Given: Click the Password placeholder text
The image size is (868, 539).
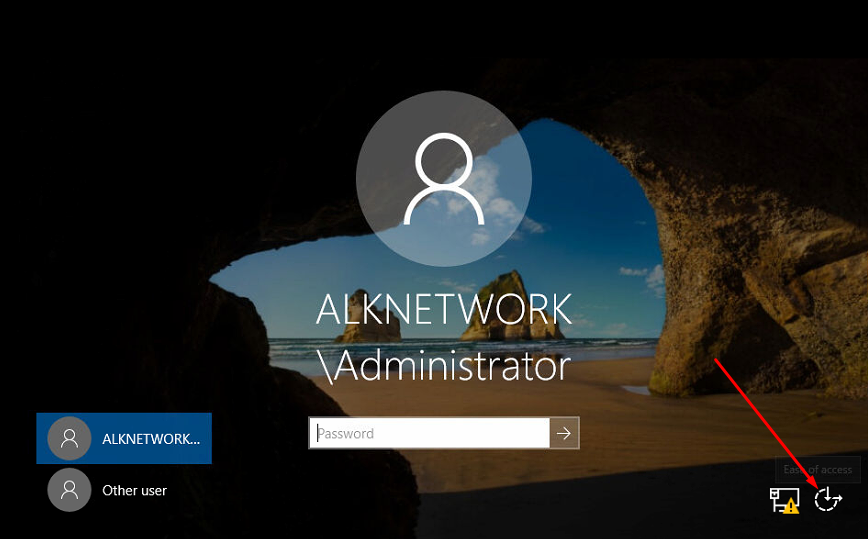Looking at the screenshot, I should (x=346, y=433).
